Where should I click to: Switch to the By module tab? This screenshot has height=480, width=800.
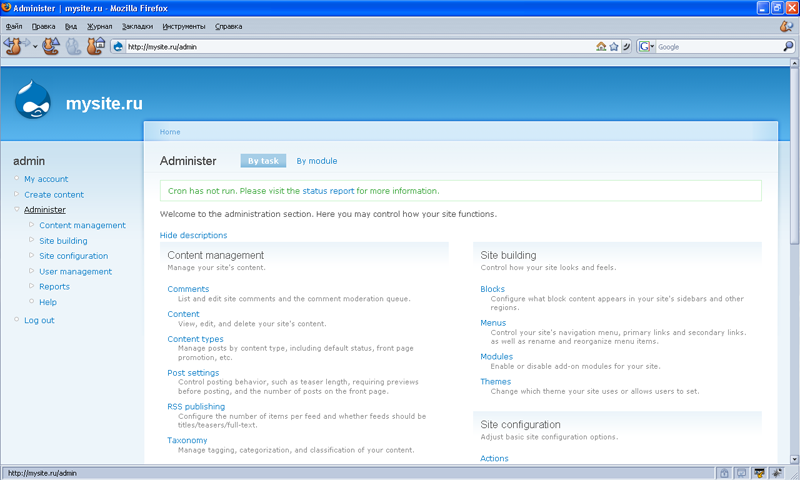[x=317, y=161]
